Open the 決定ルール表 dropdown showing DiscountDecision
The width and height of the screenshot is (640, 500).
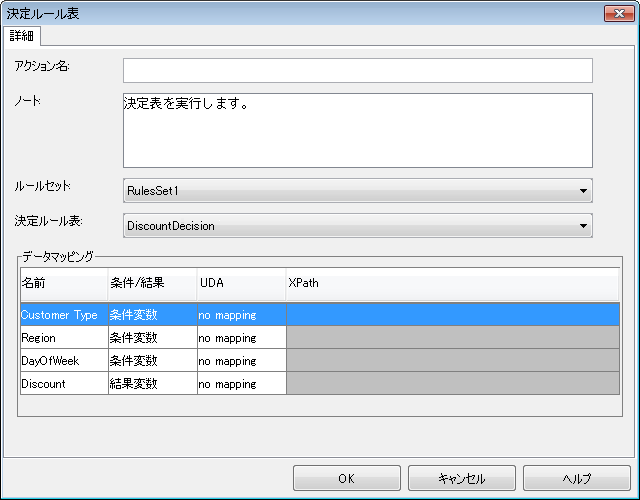358,226
